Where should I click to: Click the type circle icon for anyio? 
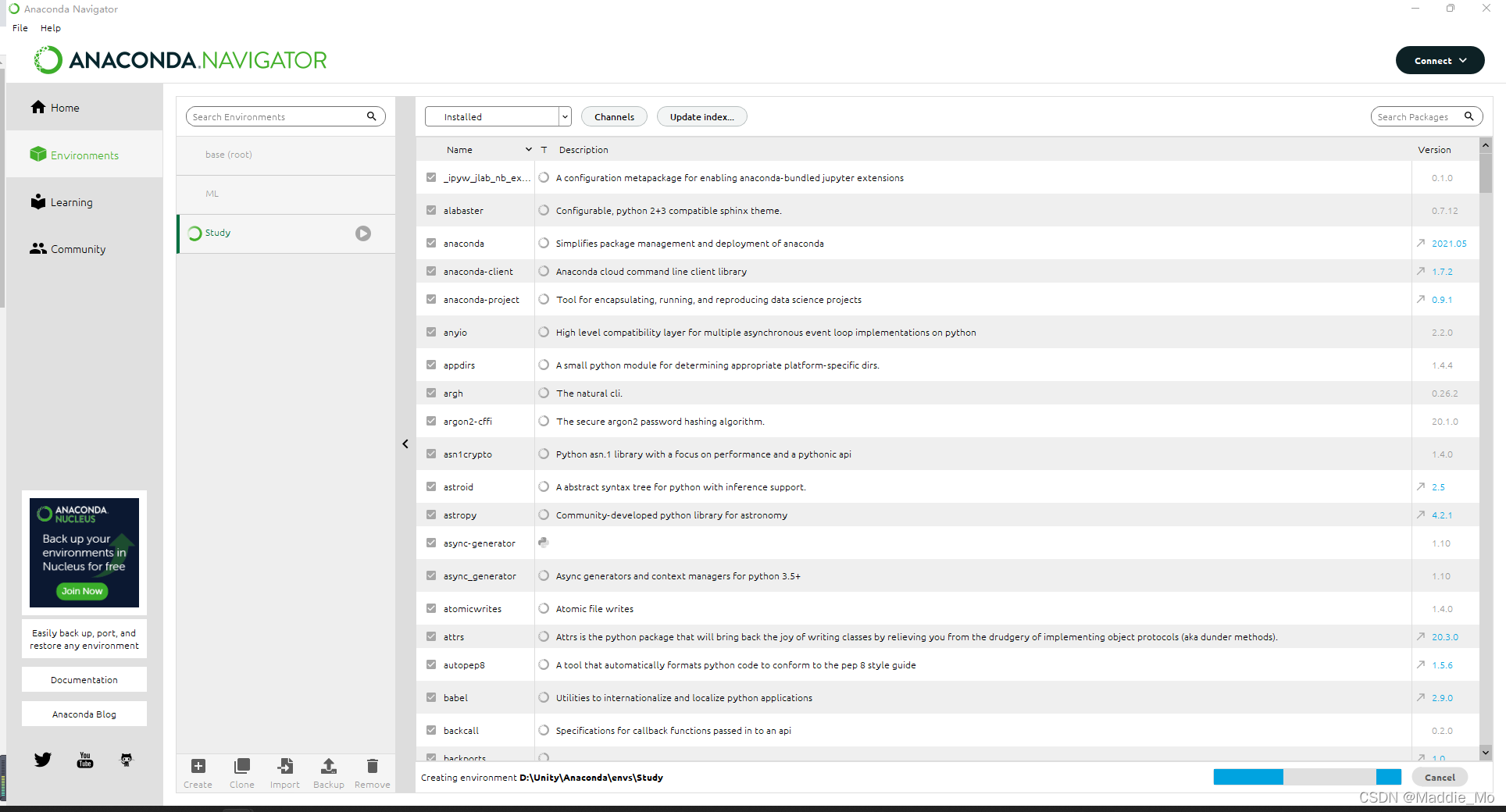544,333
